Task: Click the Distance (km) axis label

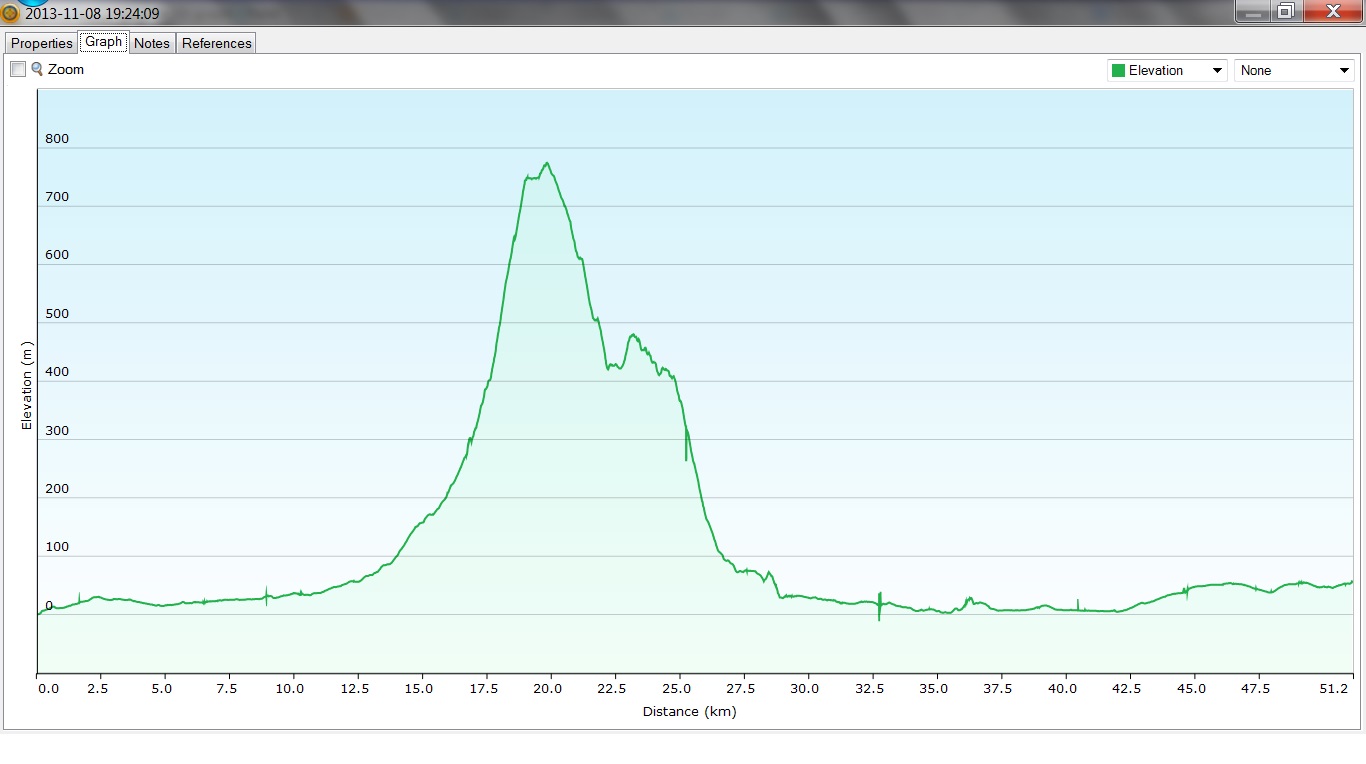Action: pos(689,711)
